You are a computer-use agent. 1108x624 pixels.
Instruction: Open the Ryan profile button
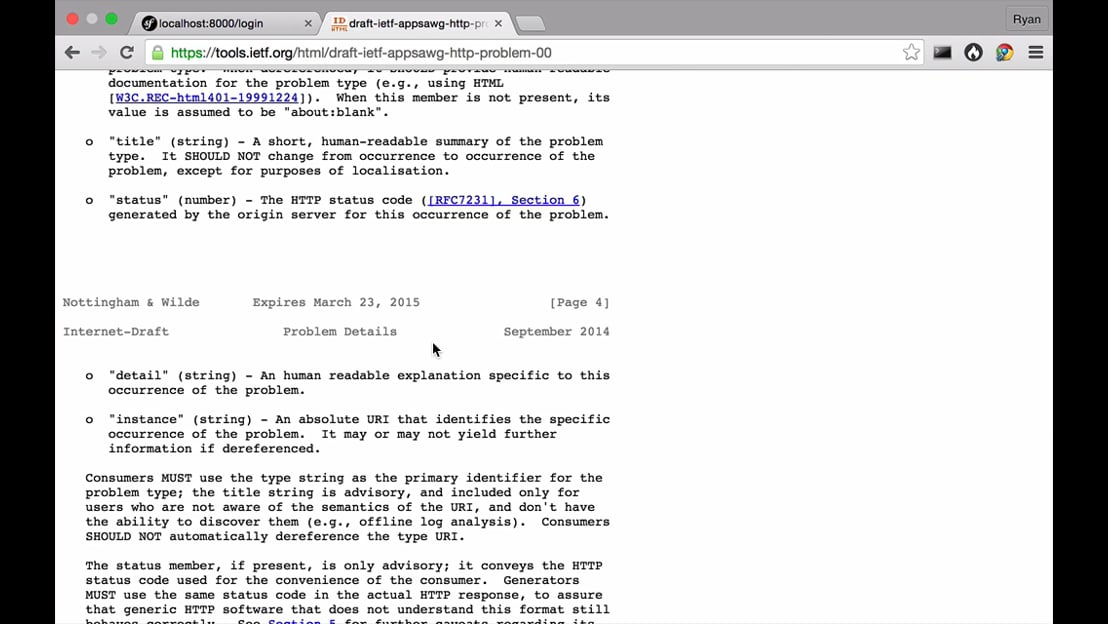(1026, 19)
